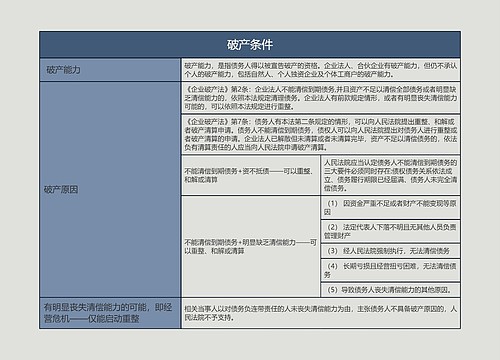Select the '破产原因' row header
This screenshot has width=500, height=360.
click(x=110, y=189)
